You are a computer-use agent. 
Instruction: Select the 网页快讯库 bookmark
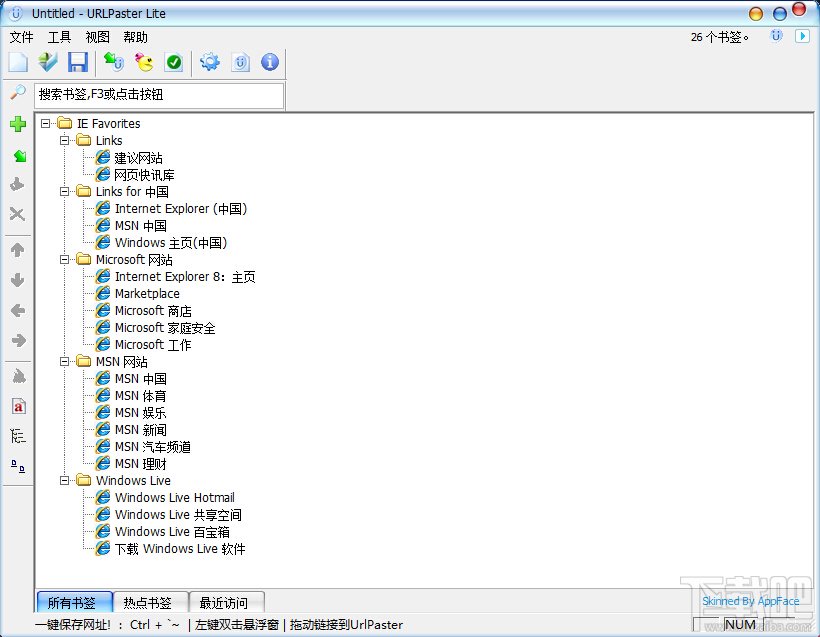coord(144,175)
